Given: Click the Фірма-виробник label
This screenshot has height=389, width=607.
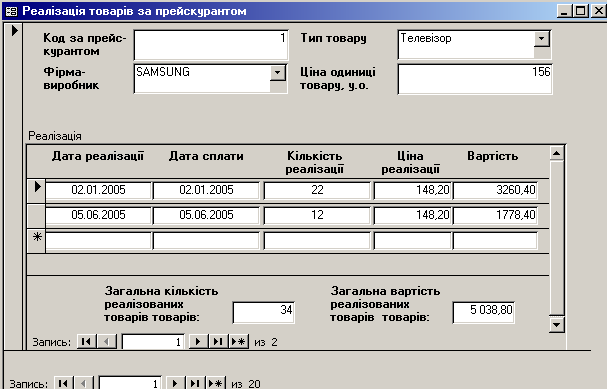Looking at the screenshot, I should [x=71, y=79].
